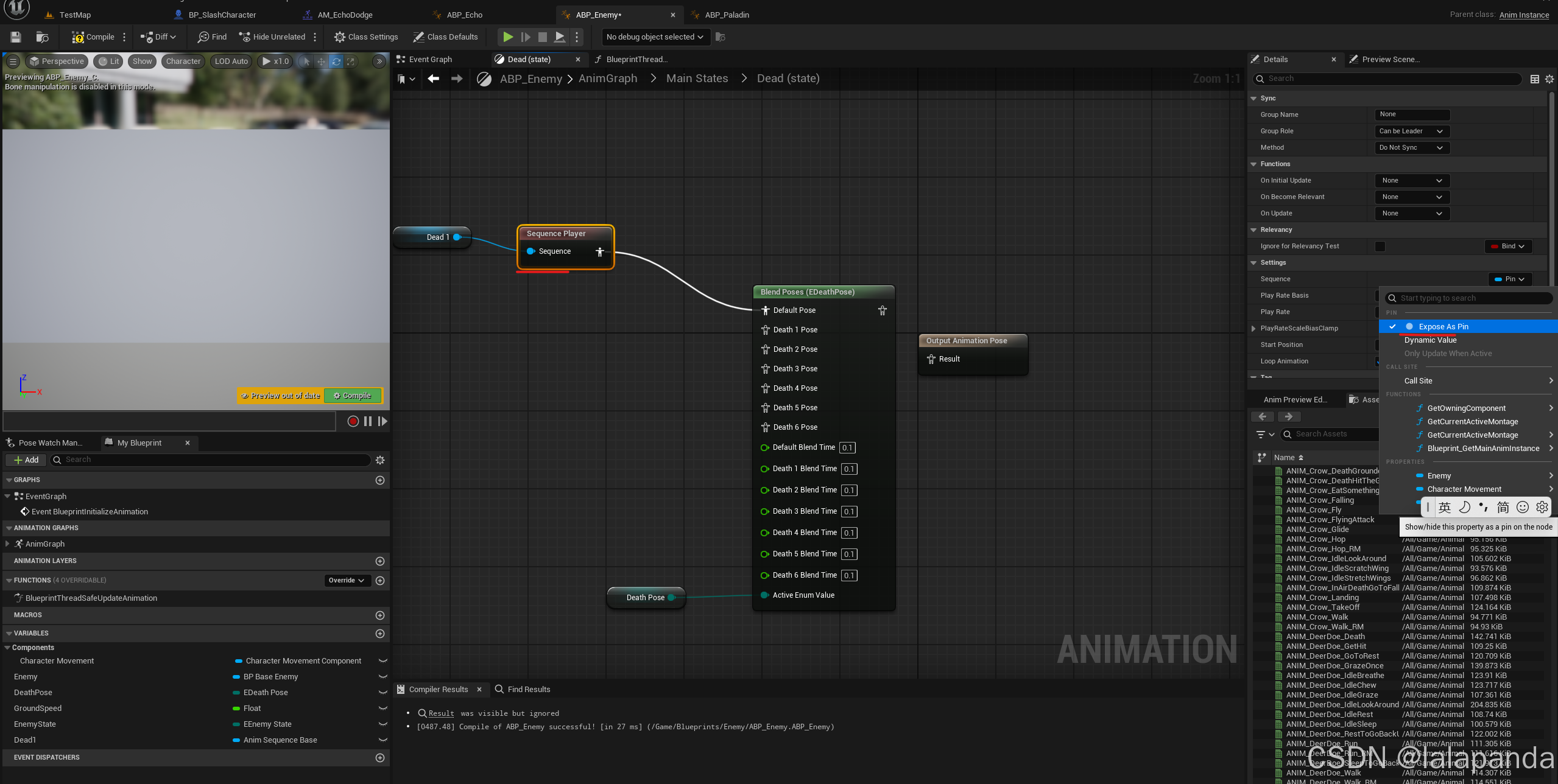Click the back arrow in graph breadcrumb
Screen dimensions: 1558x784
[x=433, y=79]
